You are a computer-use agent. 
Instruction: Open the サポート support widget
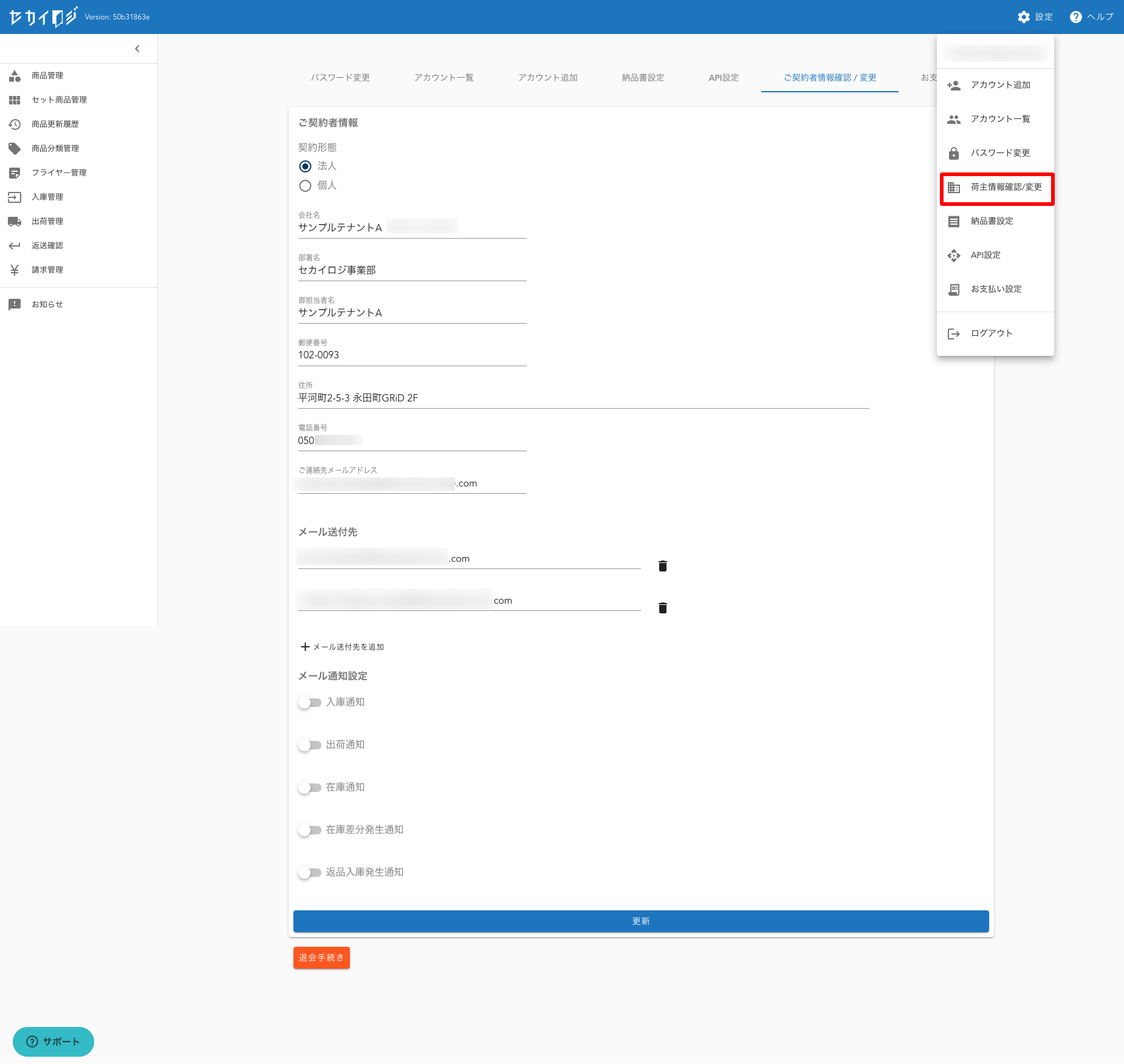(53, 1042)
